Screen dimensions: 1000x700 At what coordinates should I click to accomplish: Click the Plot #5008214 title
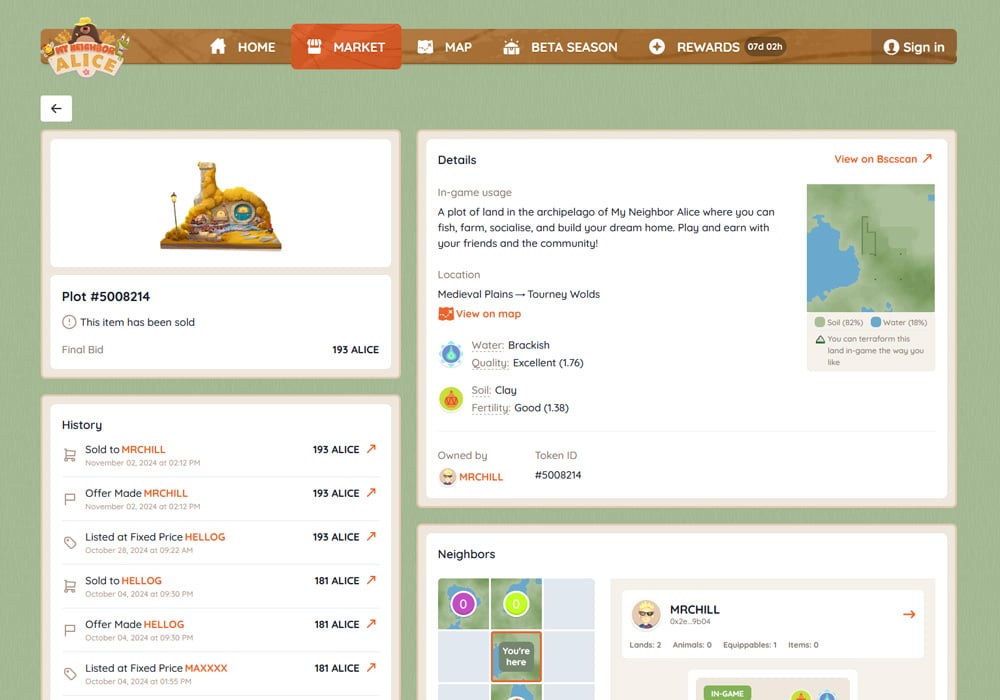[106, 296]
